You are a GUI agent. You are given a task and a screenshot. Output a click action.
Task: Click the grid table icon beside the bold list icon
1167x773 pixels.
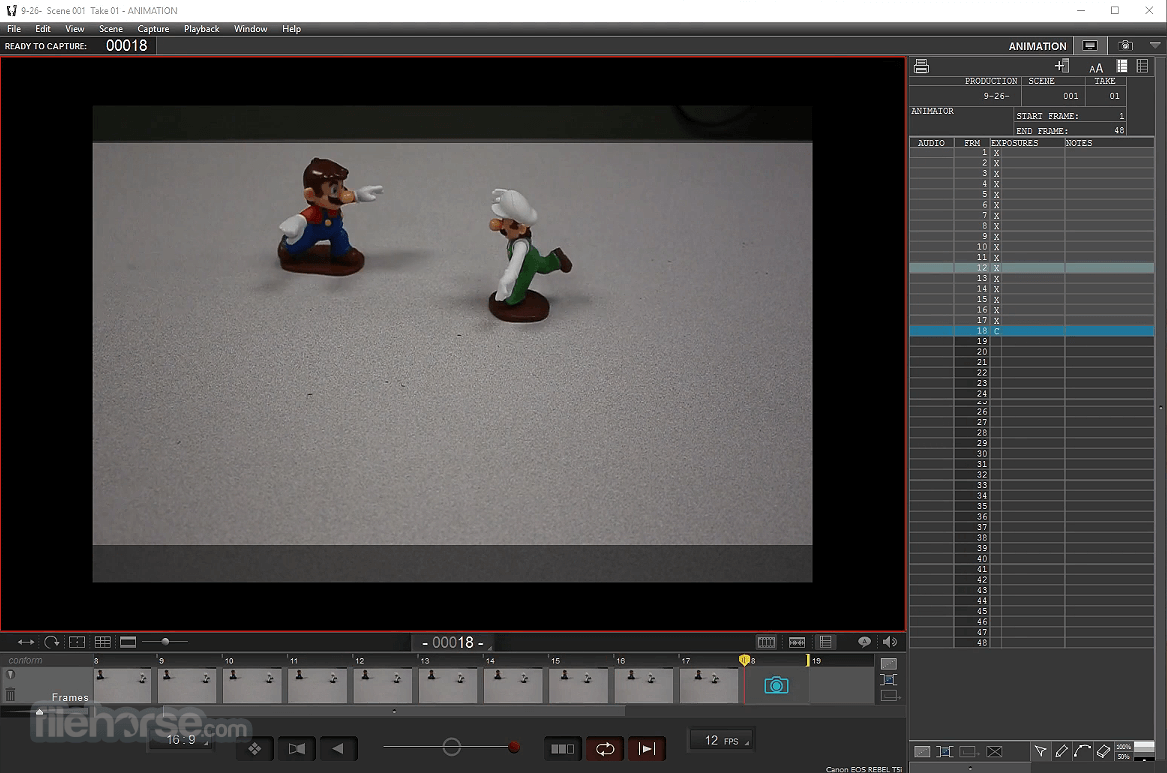(1142, 66)
